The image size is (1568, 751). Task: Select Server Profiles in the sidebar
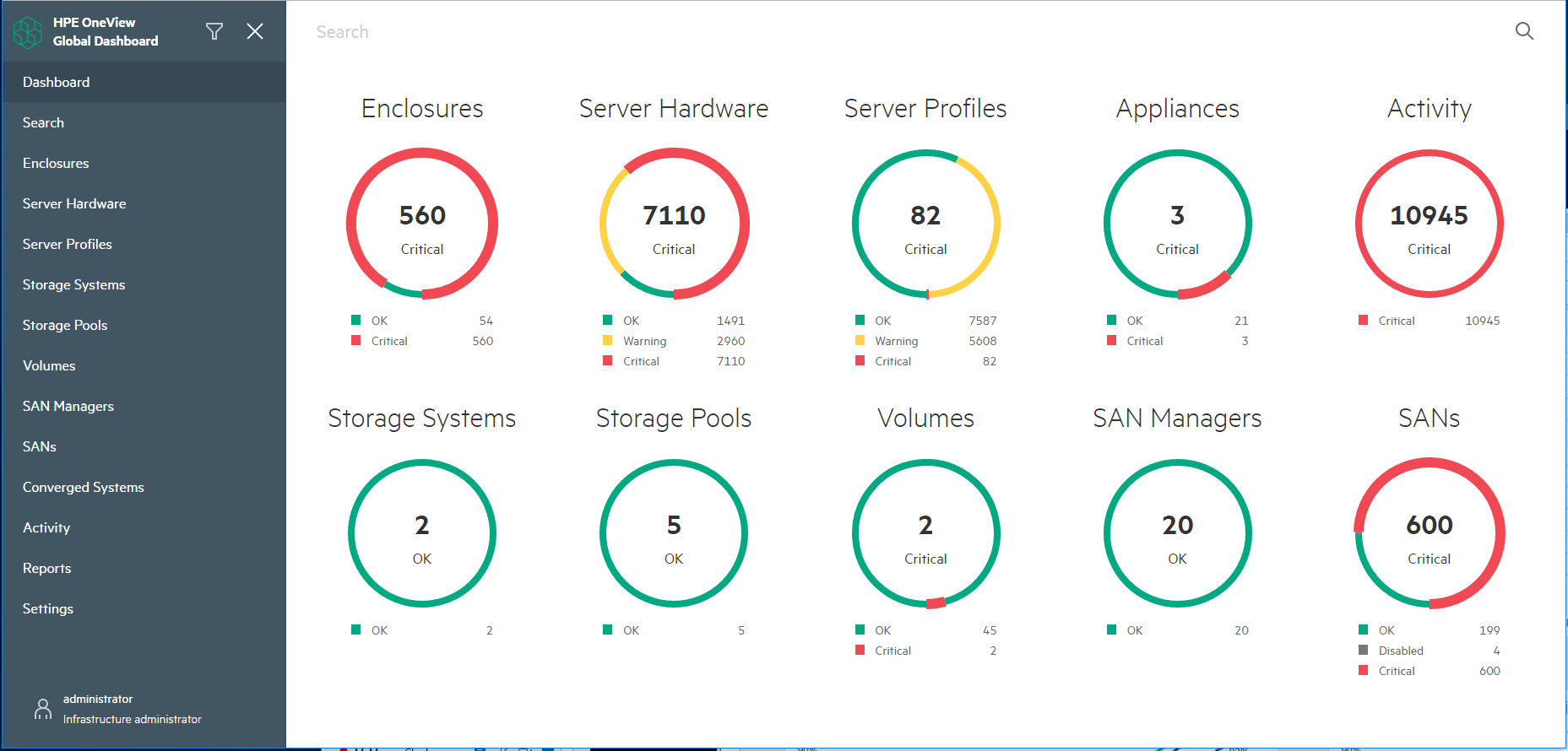tap(144, 244)
